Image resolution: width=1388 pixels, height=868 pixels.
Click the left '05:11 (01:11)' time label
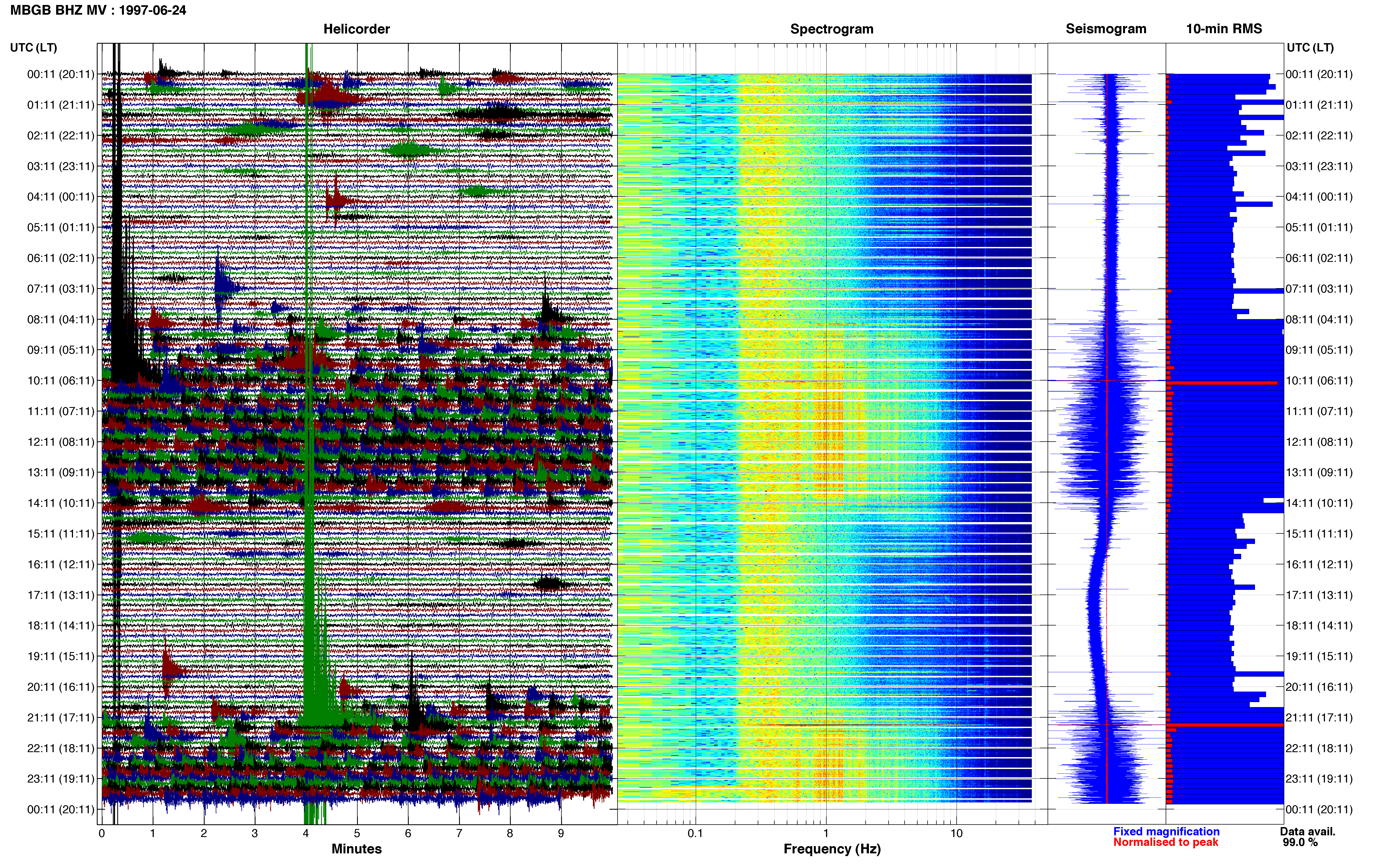61,227
